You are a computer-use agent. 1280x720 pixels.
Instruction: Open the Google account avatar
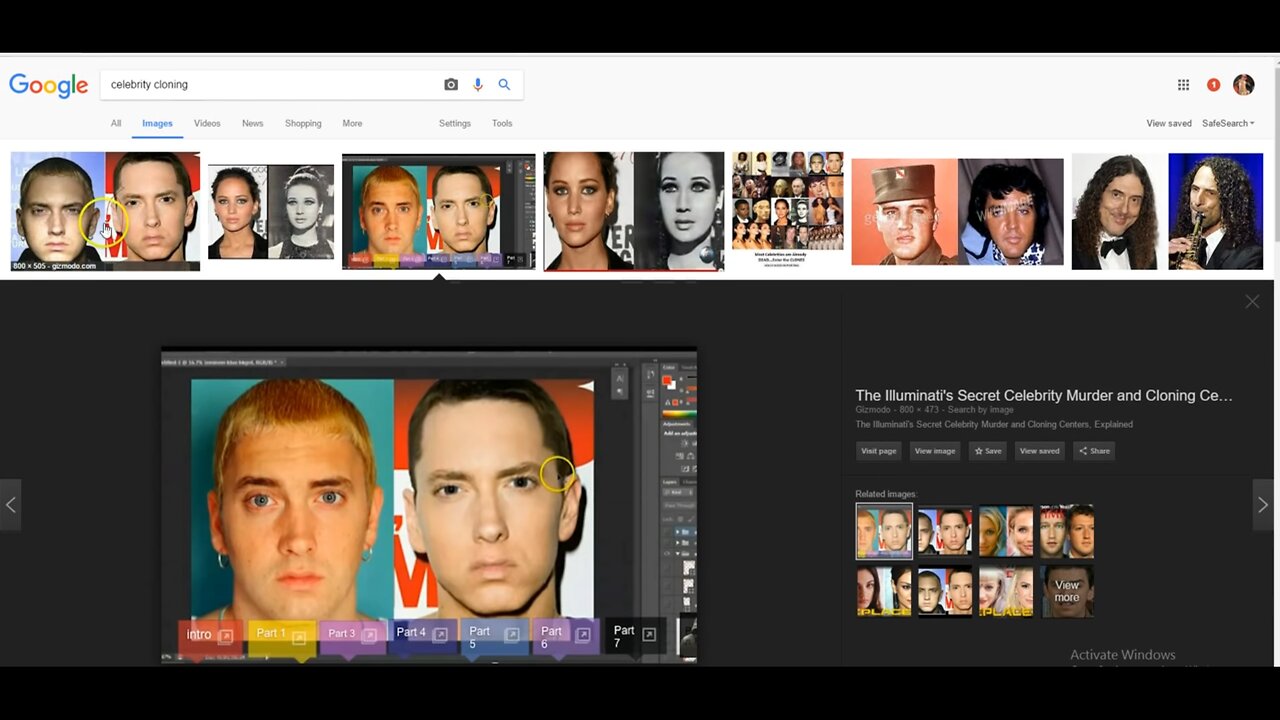tap(1243, 85)
